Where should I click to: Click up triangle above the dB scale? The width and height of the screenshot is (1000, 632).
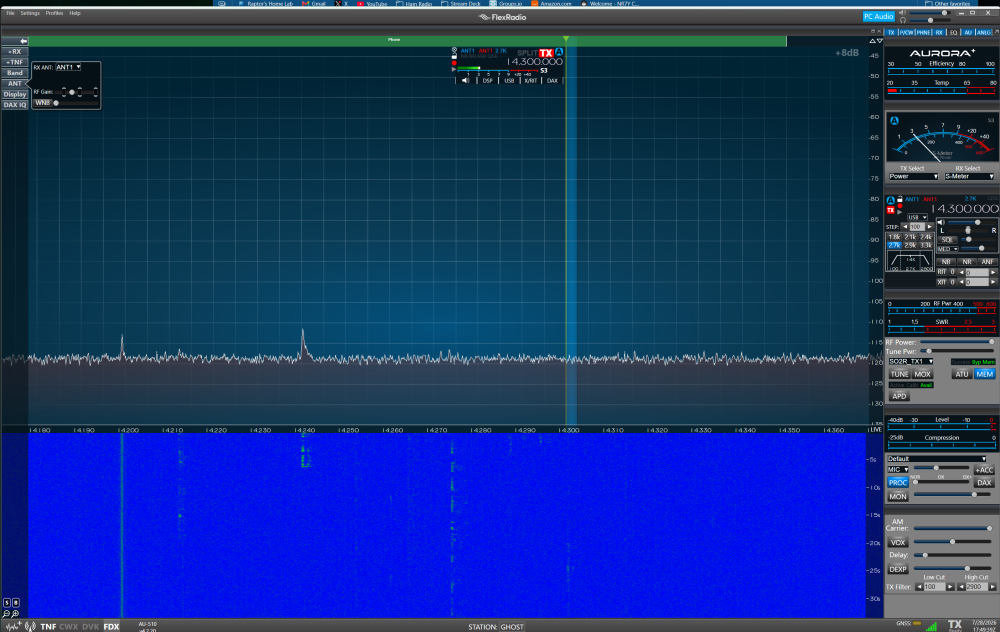click(x=872, y=41)
